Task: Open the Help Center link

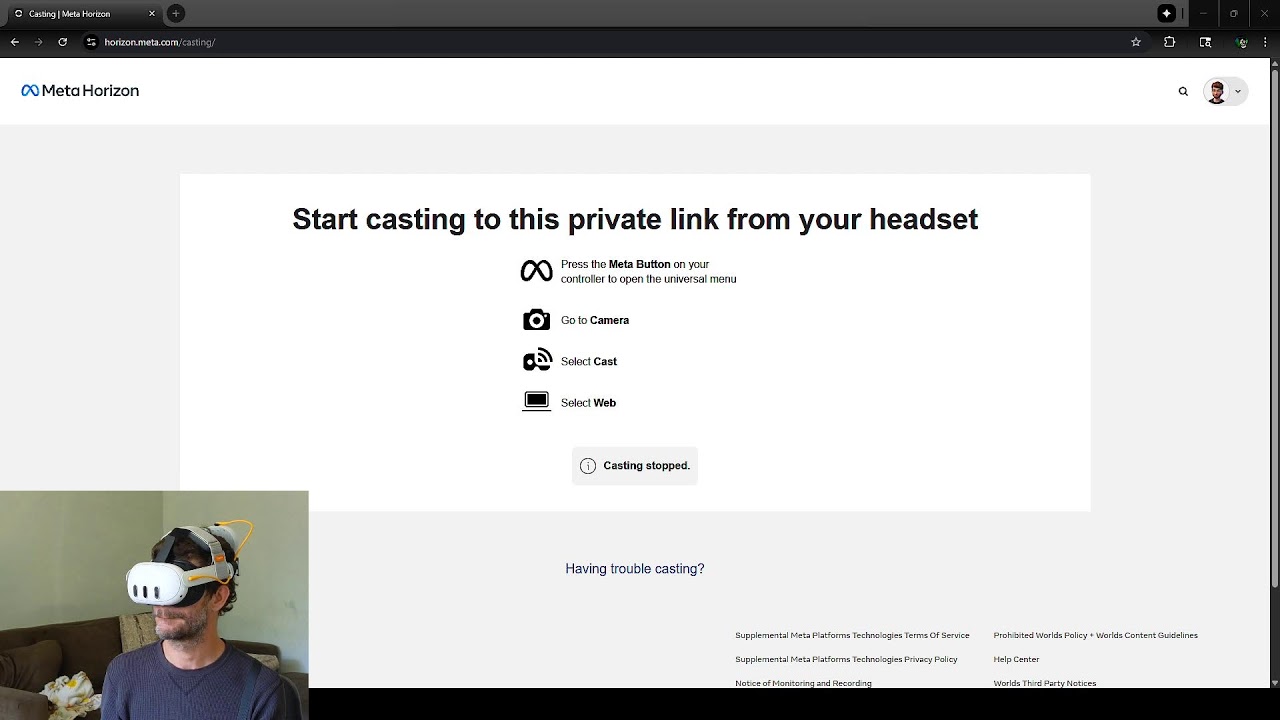Action: (1016, 659)
